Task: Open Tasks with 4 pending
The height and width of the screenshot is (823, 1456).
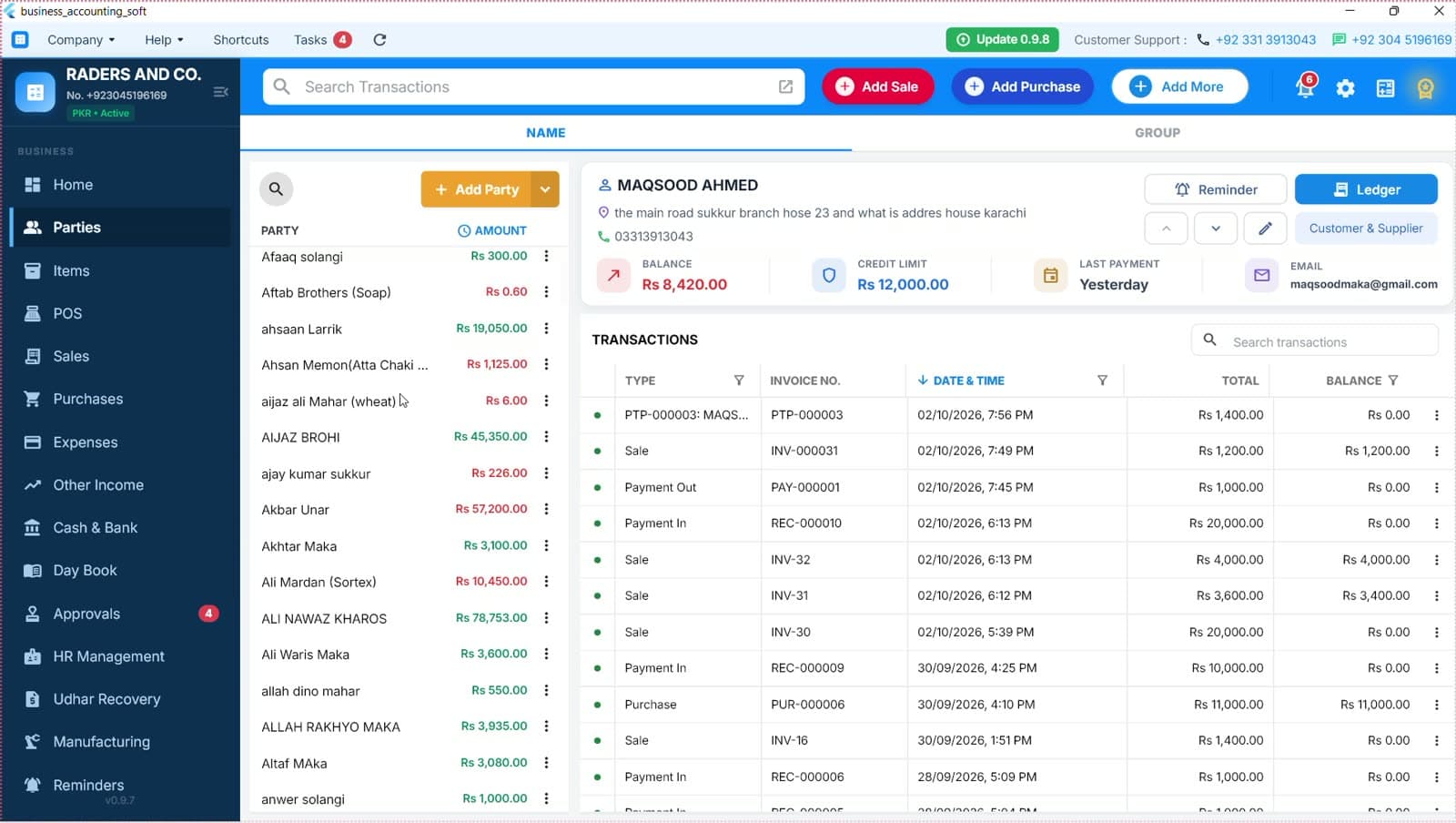Action: click(322, 40)
